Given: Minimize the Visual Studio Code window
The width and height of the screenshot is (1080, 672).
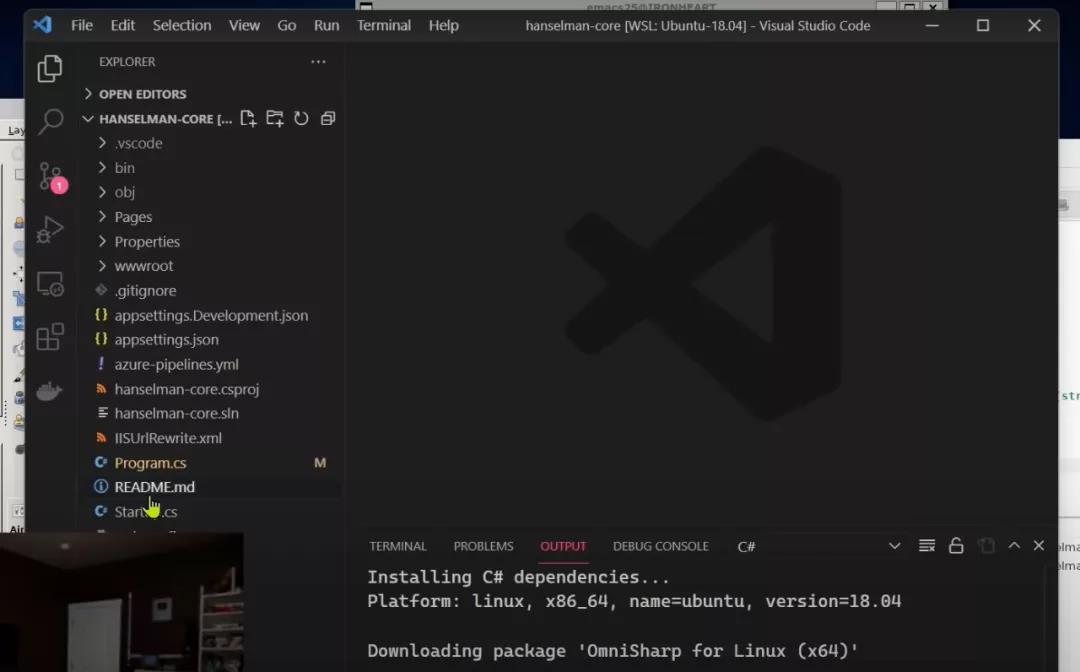Looking at the screenshot, I should pos(932,25).
